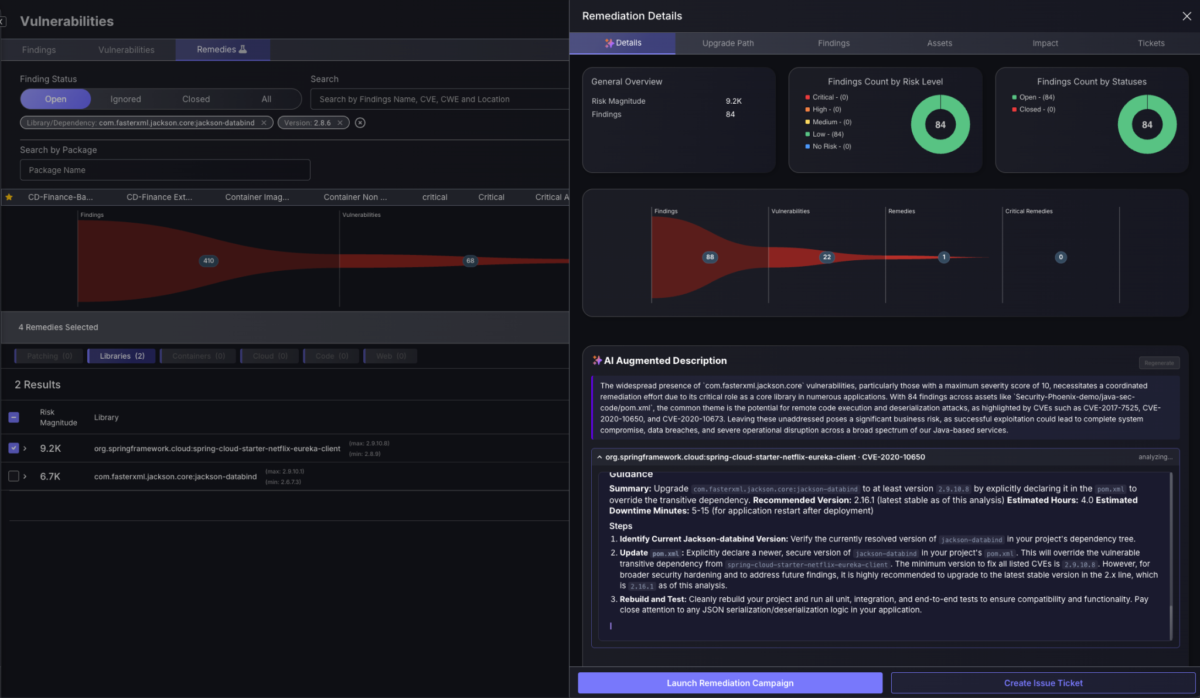Uncheck the spring-cloud-starter-netflix-eureka-client row checkbox
The image size is (1200, 698).
(x=13, y=448)
